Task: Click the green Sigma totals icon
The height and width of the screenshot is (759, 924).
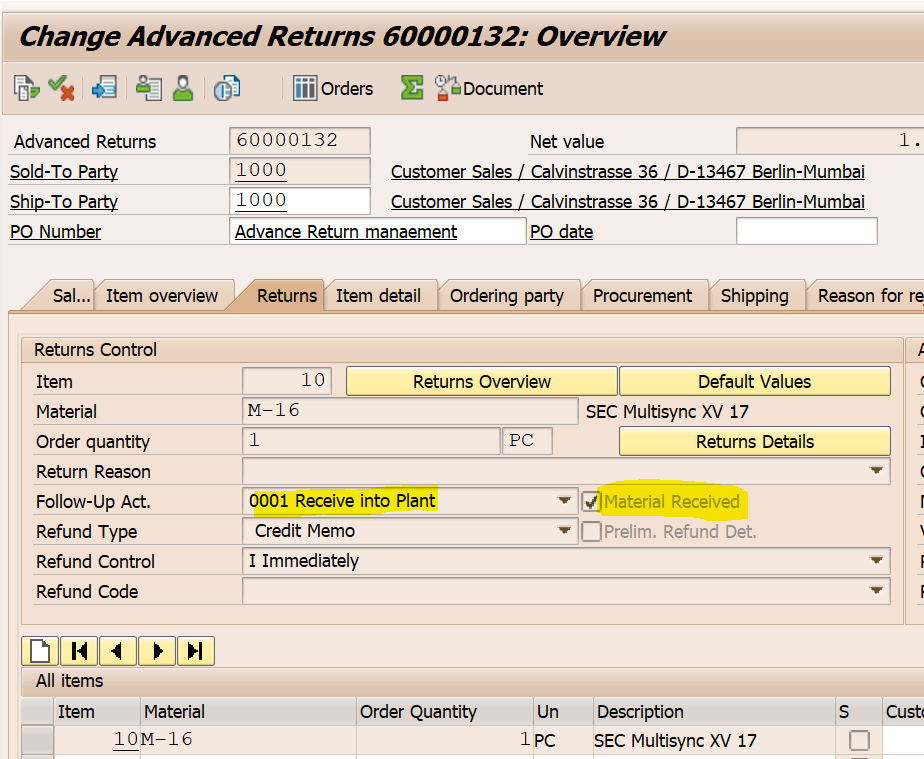Action: point(410,88)
